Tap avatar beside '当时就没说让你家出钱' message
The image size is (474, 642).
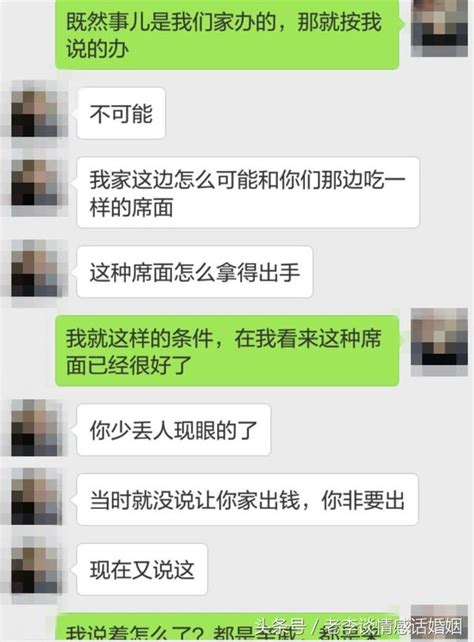36,497
